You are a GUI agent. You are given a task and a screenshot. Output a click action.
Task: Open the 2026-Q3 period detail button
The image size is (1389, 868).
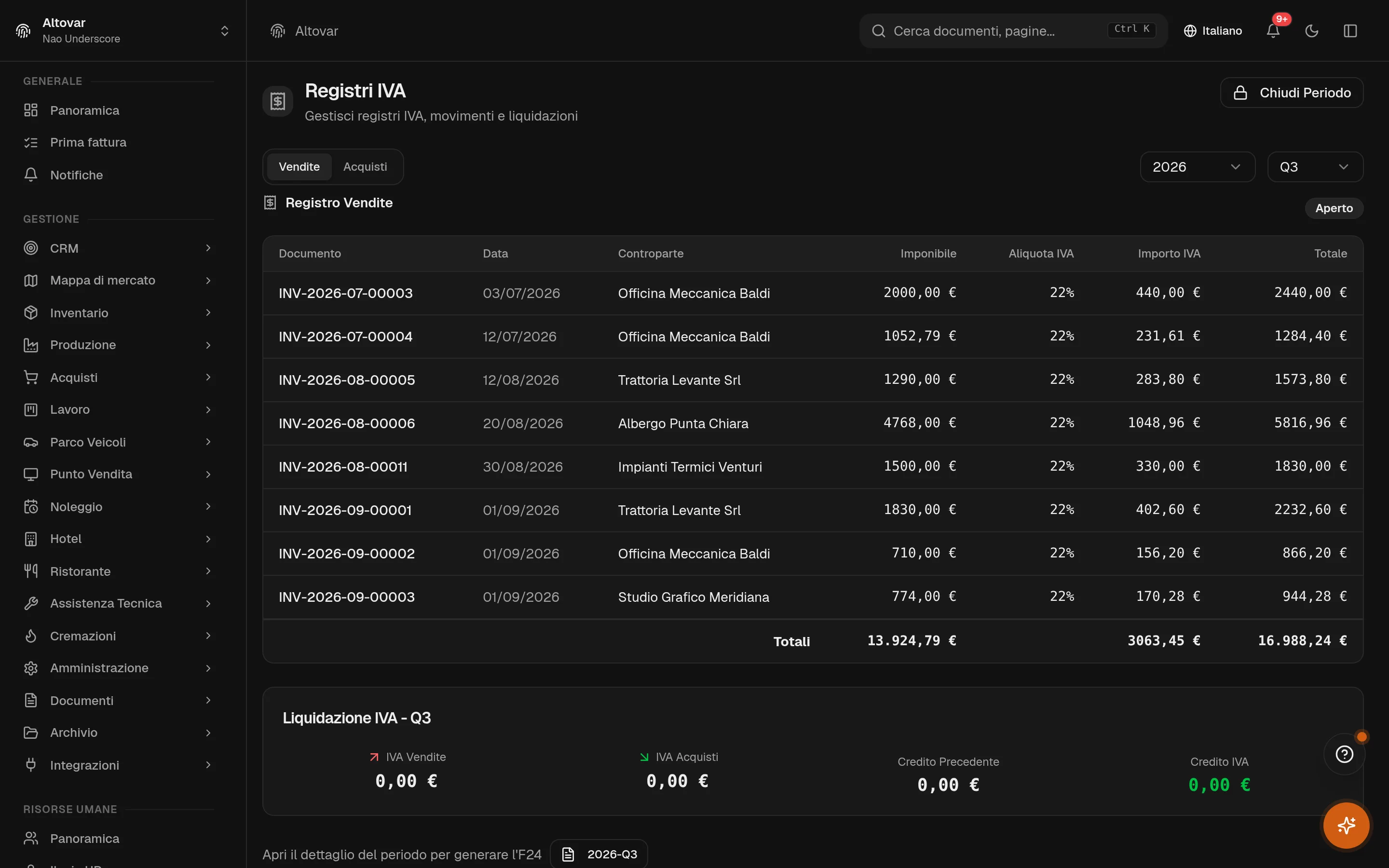(599, 854)
